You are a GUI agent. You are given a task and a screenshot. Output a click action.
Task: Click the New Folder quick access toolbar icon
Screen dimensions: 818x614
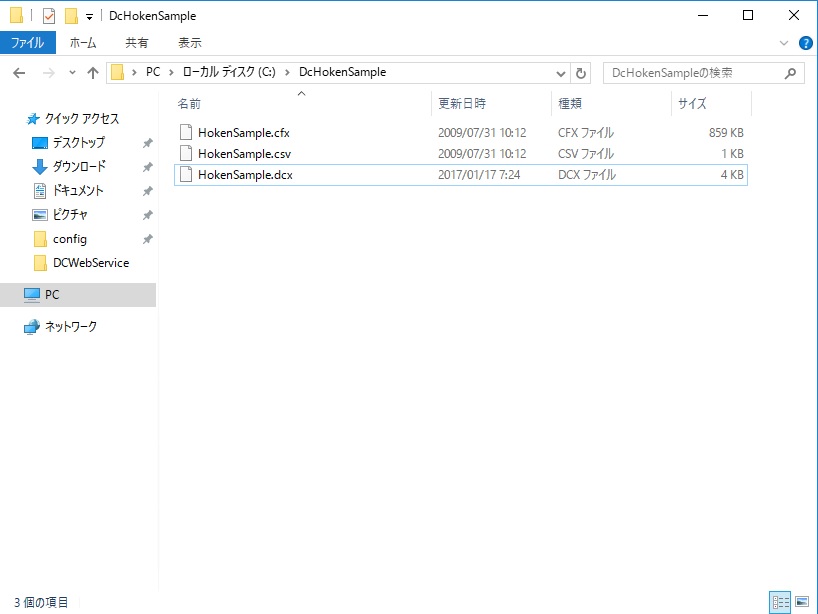[71, 16]
